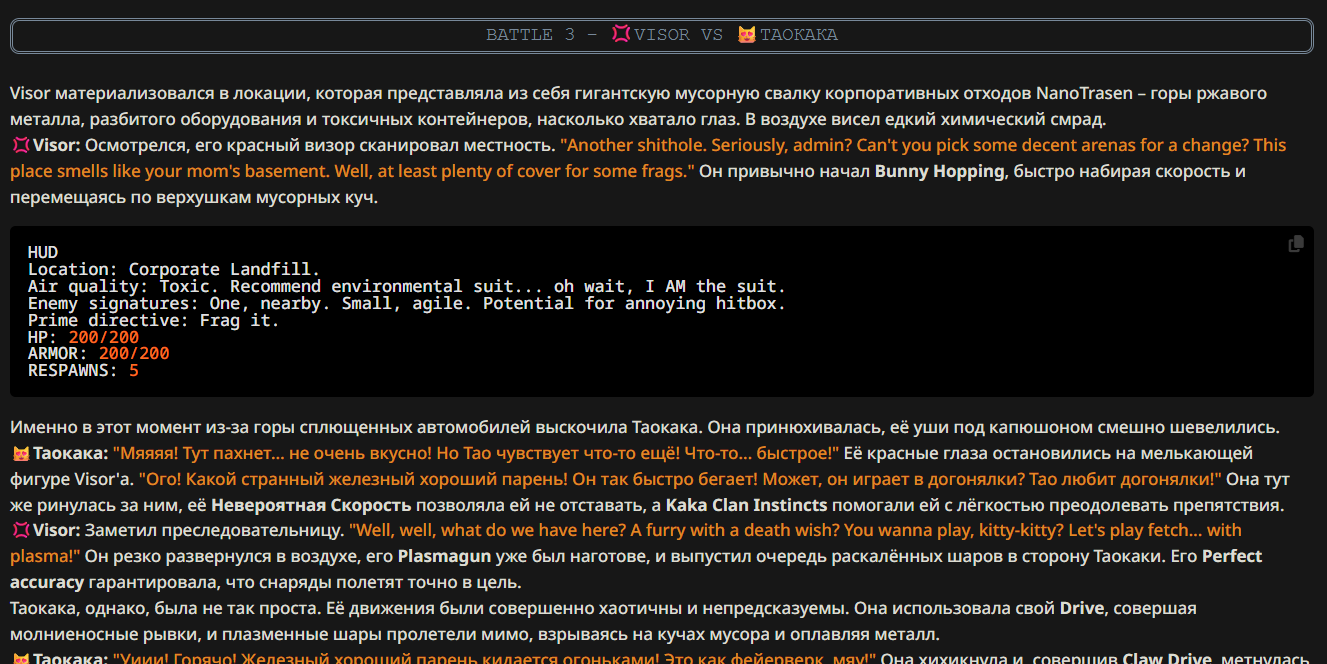Select "Prime directive: Frag it." line
Viewport: 1327px width, 664px height.
[x=154, y=321]
